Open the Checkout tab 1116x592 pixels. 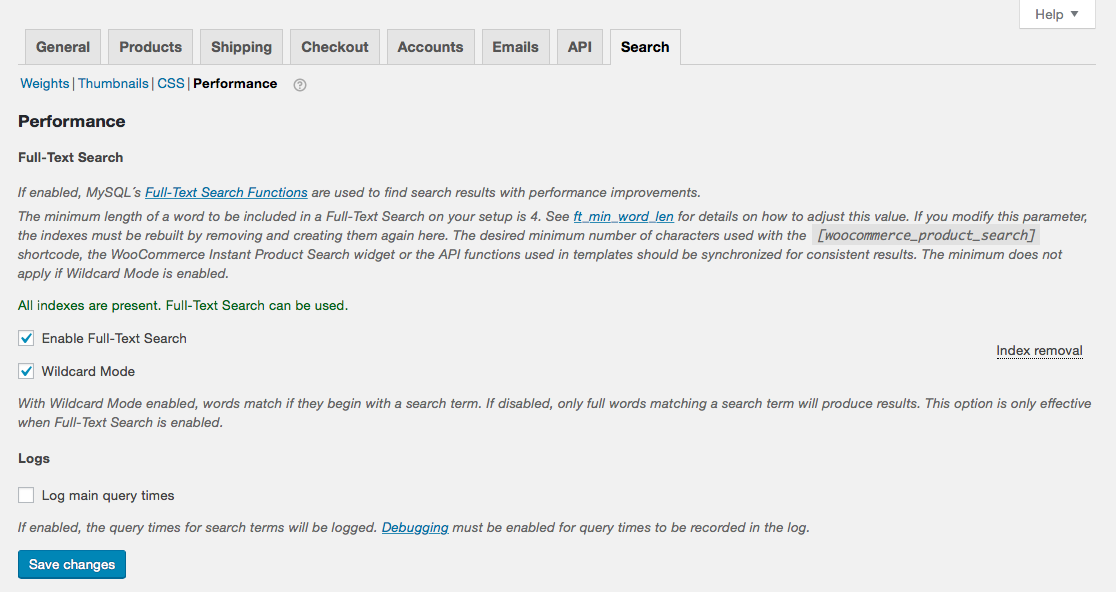point(335,47)
